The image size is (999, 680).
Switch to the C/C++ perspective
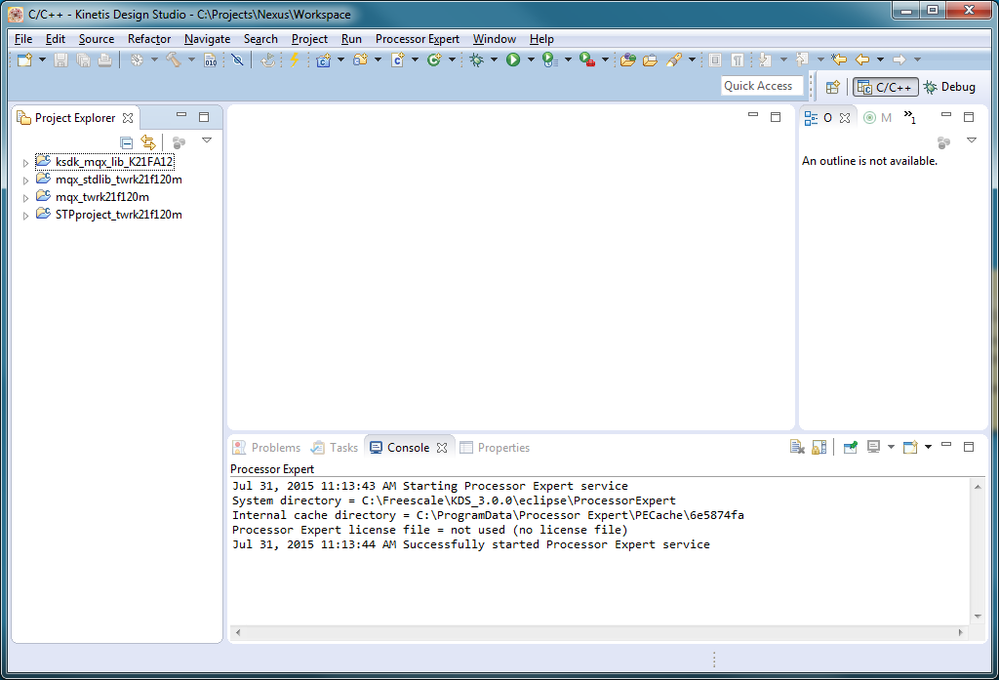click(886, 87)
